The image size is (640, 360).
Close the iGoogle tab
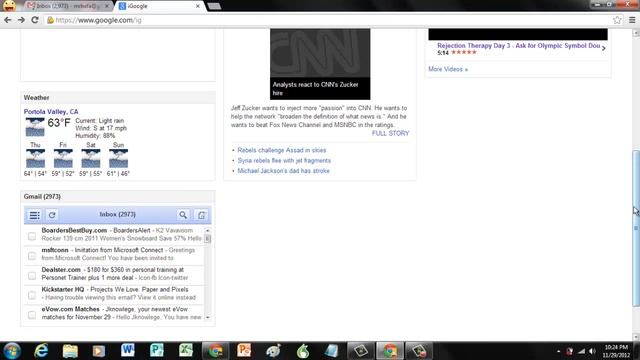198,6
